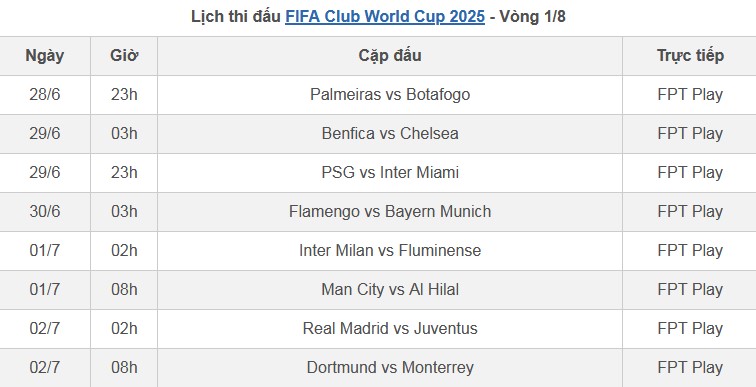Click FPT Play in the Dortmund row
756x387 pixels.
tap(689, 368)
